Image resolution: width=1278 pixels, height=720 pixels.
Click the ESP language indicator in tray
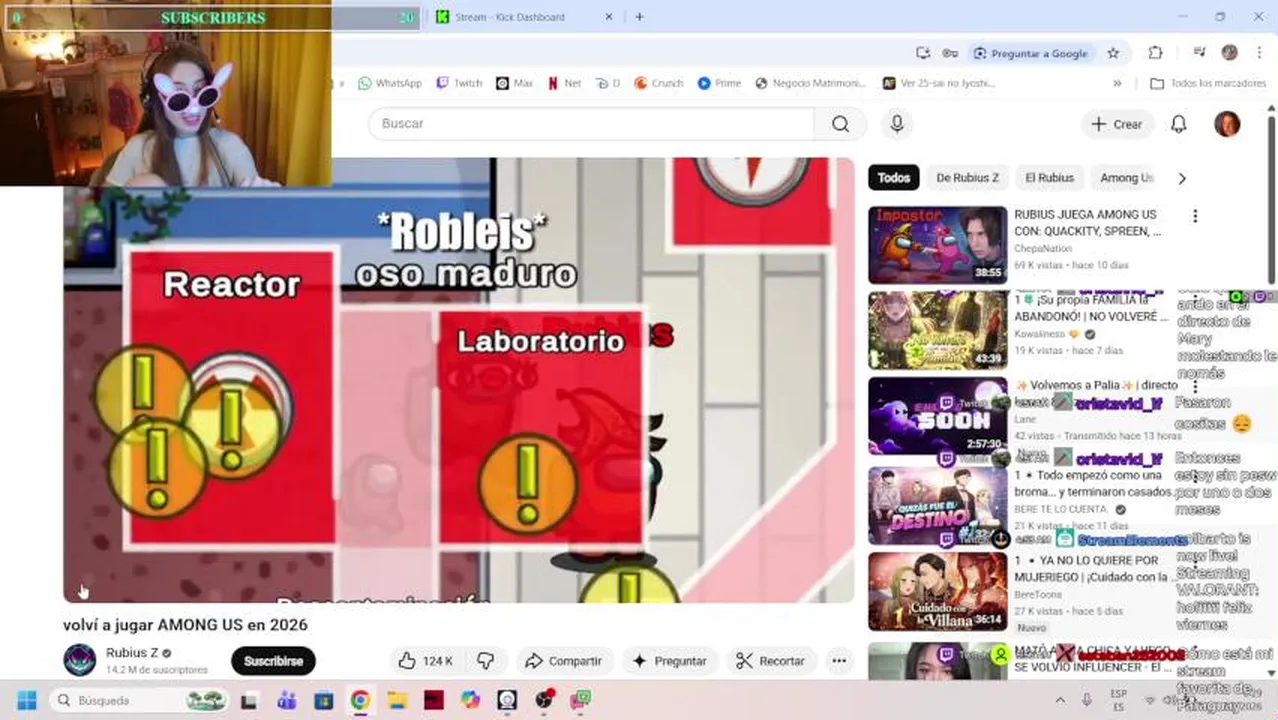tap(1118, 700)
